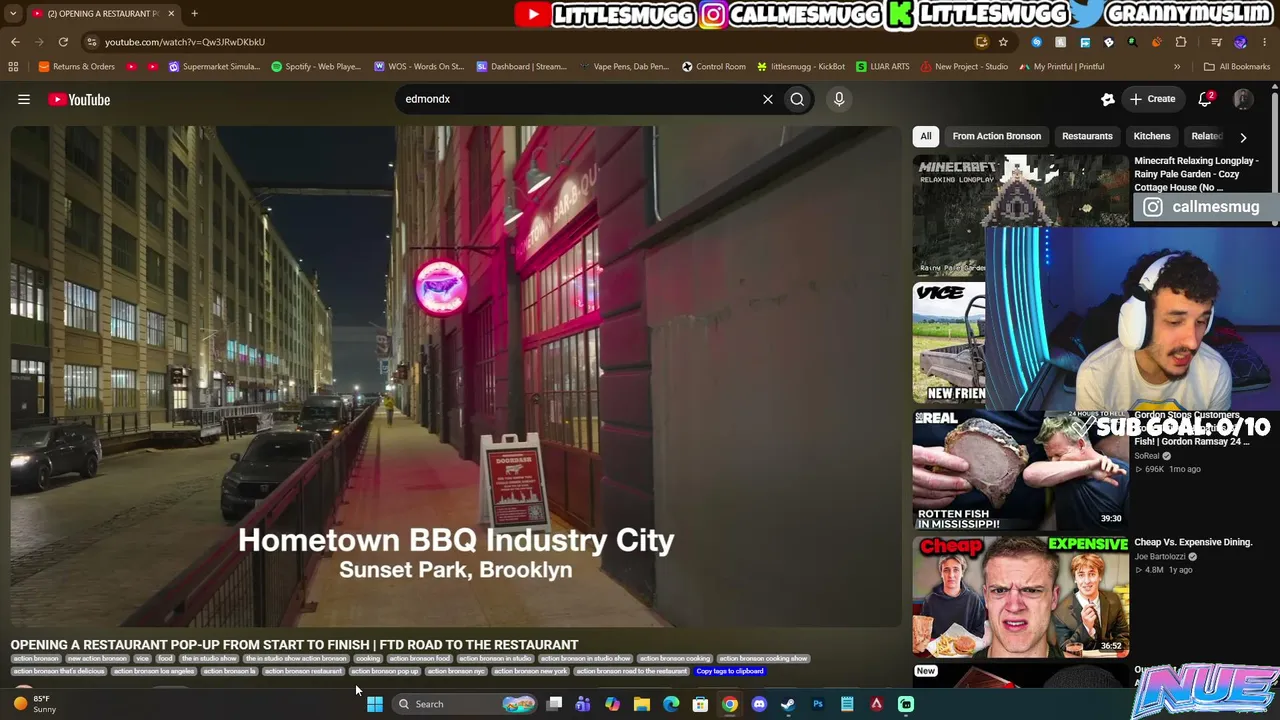
Task: Open the Supermarket Simula... bookmark
Action: pos(214,67)
